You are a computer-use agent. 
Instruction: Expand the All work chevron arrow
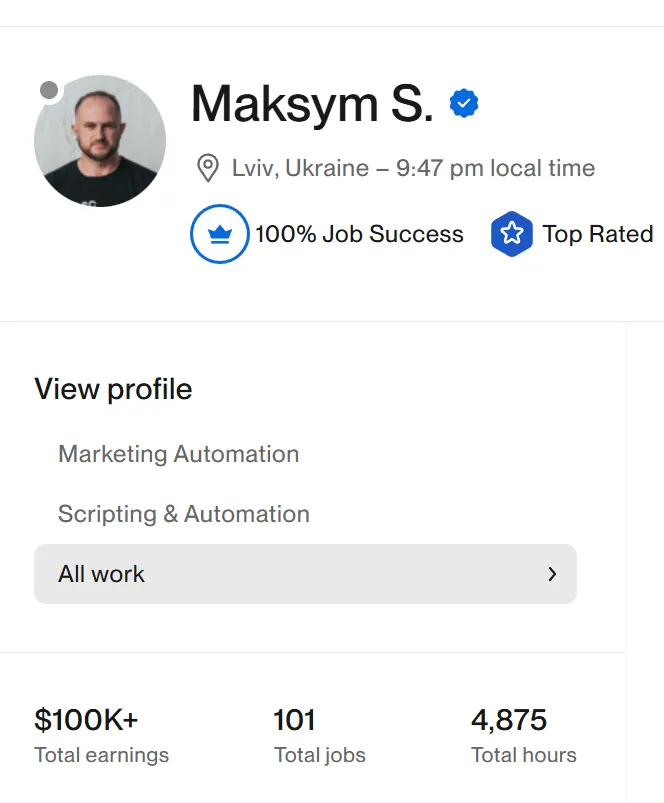pos(552,574)
